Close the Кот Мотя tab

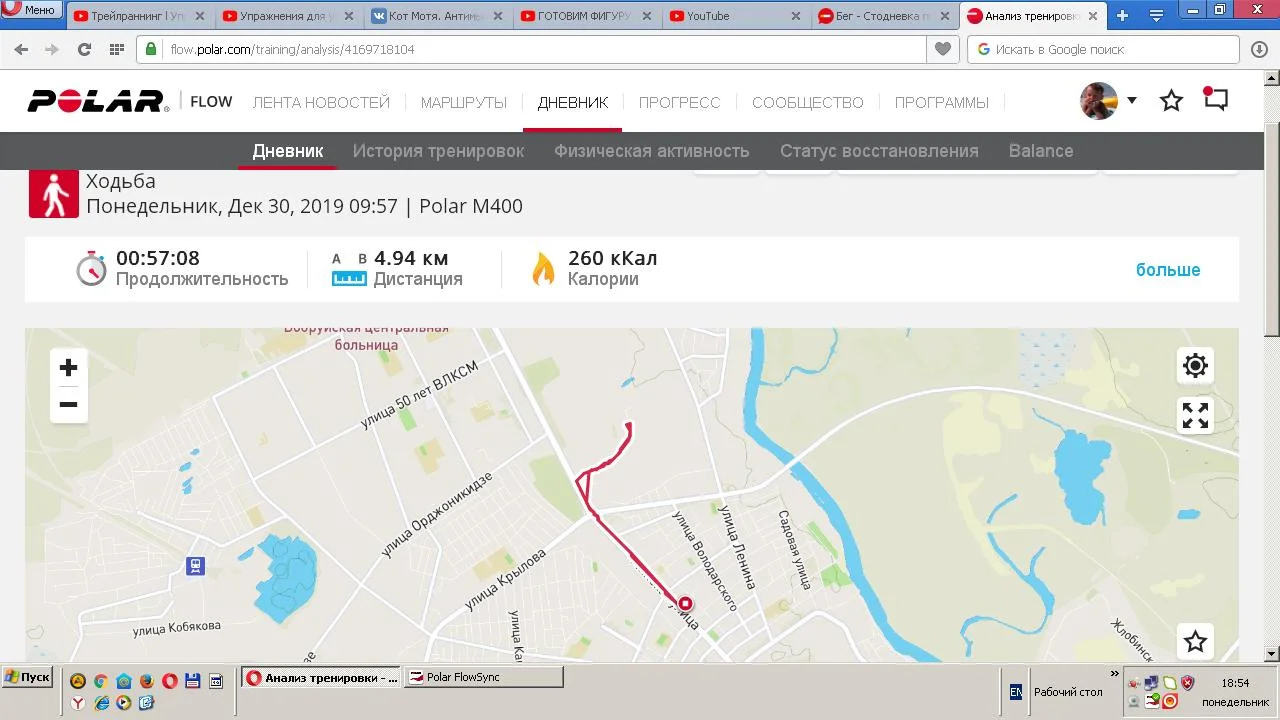pos(498,16)
